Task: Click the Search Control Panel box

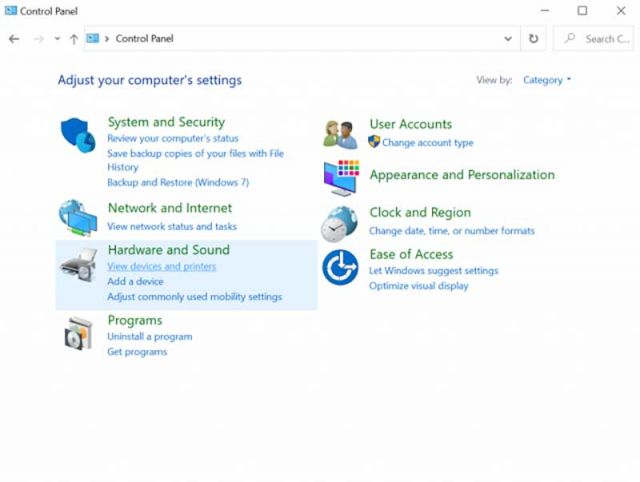Action: point(598,39)
